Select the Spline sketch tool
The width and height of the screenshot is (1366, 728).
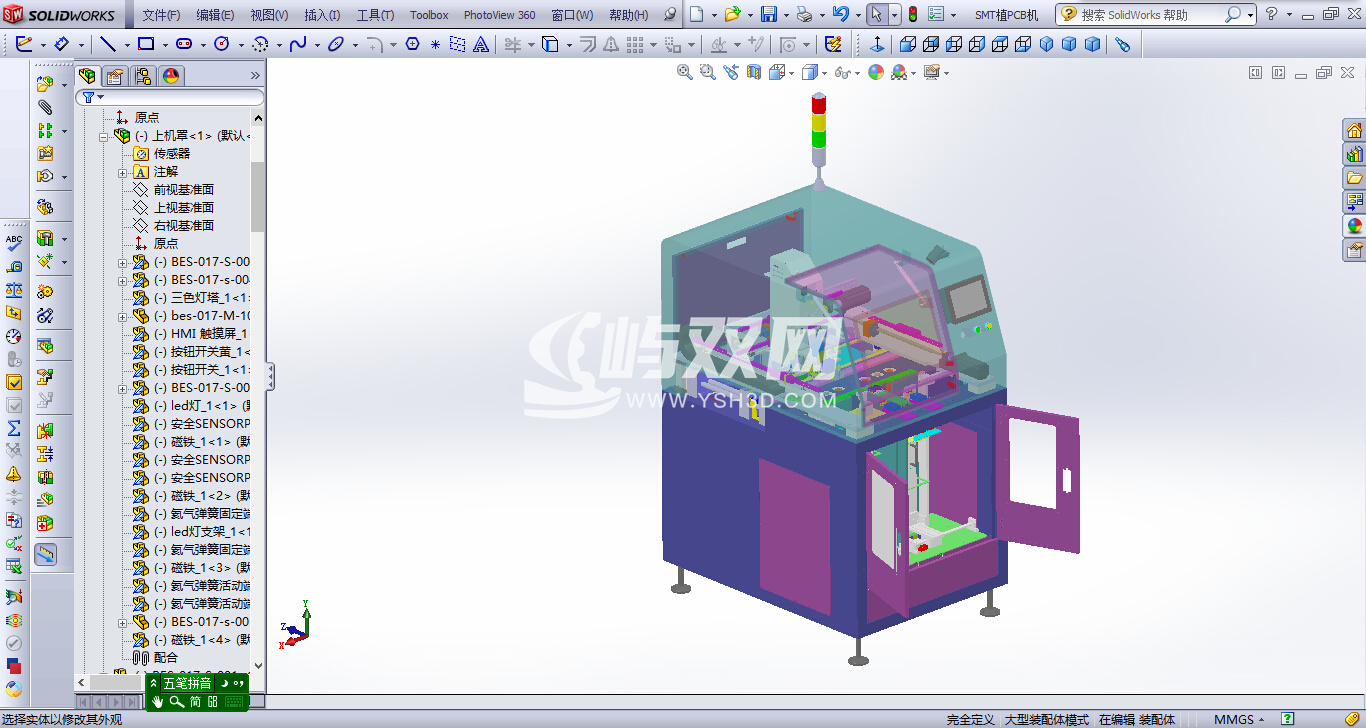coord(297,44)
